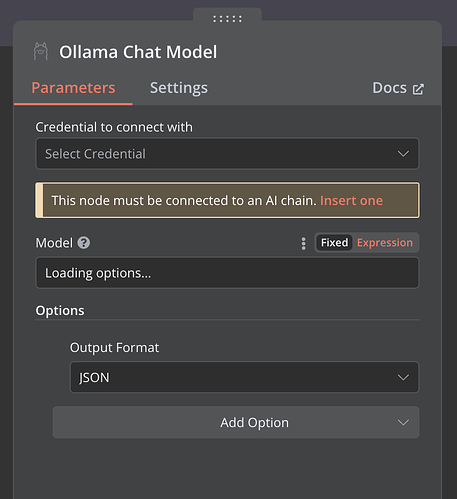This screenshot has width=457, height=499.
Task: Click the external link icon beside Docs
Action: pos(418,89)
